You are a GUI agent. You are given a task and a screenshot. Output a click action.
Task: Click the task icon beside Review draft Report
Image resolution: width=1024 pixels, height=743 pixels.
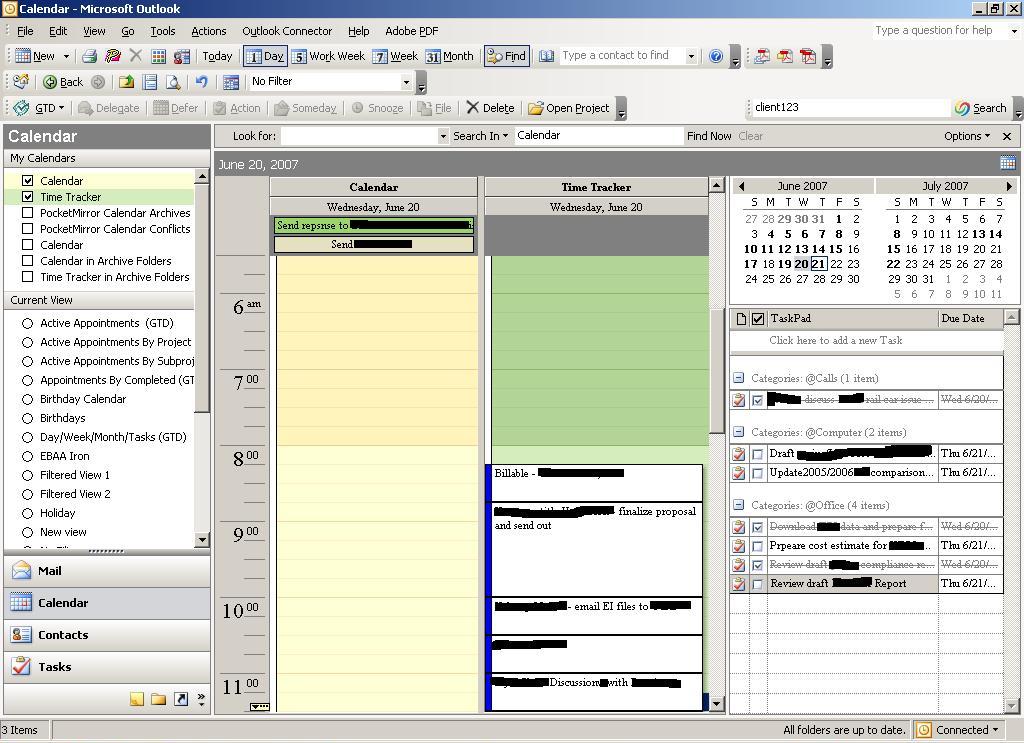[x=739, y=584]
